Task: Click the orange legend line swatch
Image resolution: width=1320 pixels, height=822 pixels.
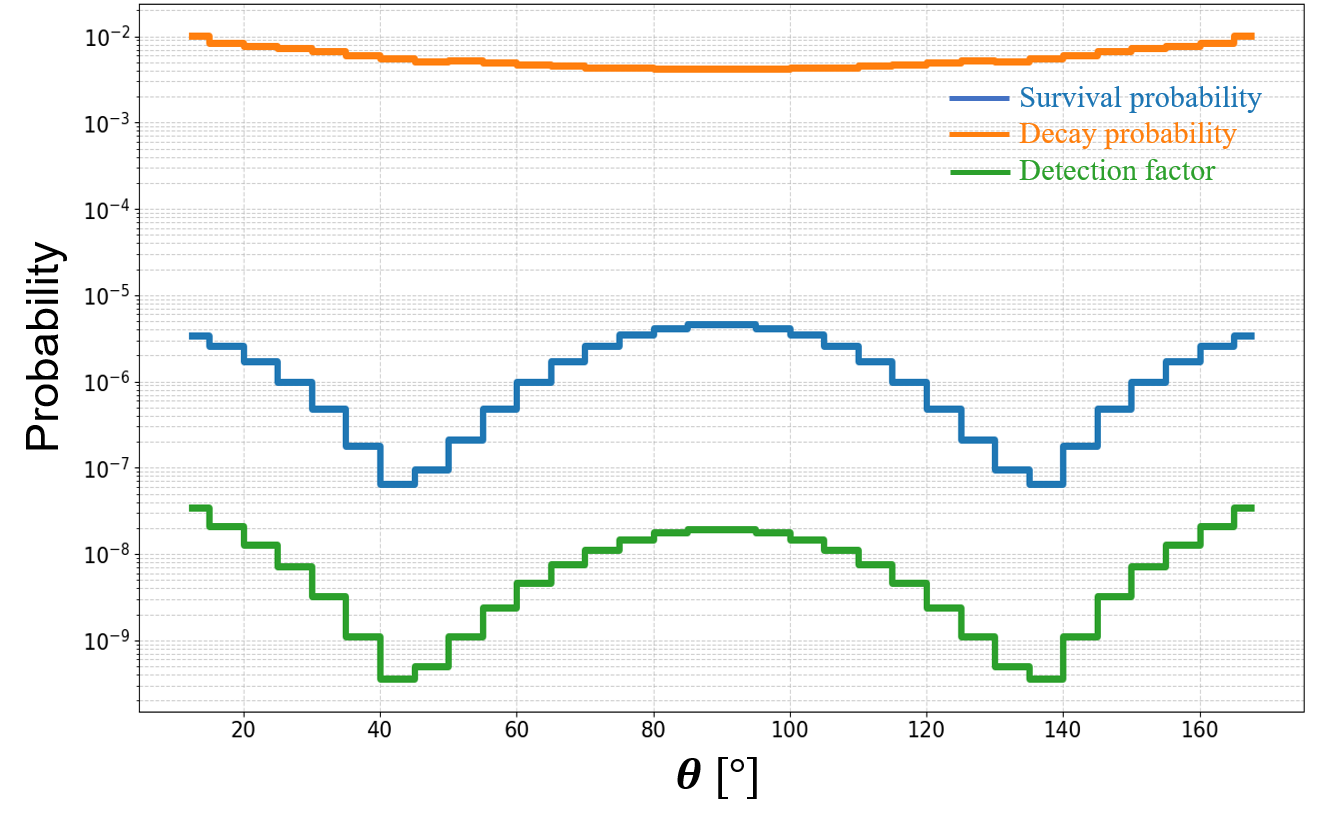Action: coord(980,134)
